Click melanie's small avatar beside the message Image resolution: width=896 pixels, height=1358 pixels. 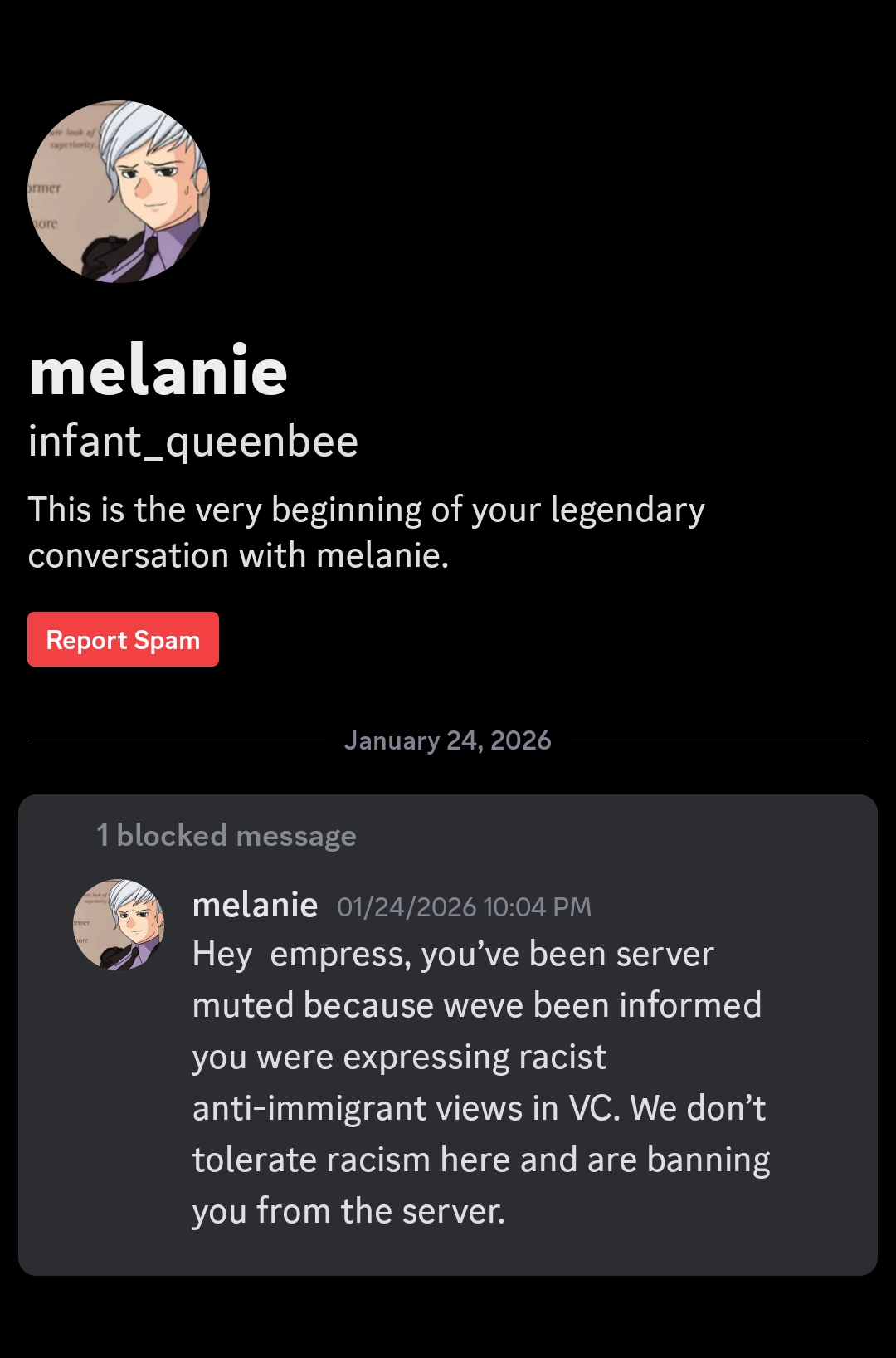pos(119,925)
